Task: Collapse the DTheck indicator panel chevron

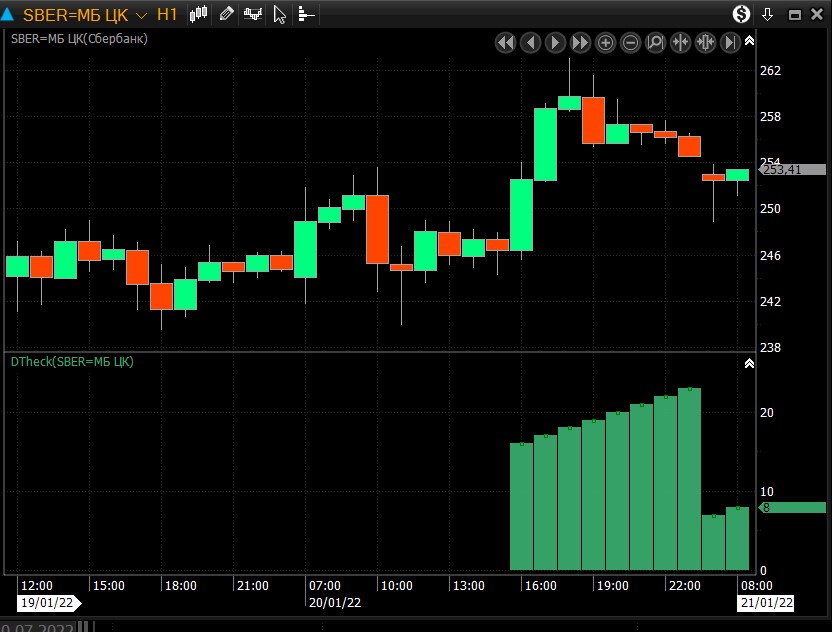Action: (749, 363)
